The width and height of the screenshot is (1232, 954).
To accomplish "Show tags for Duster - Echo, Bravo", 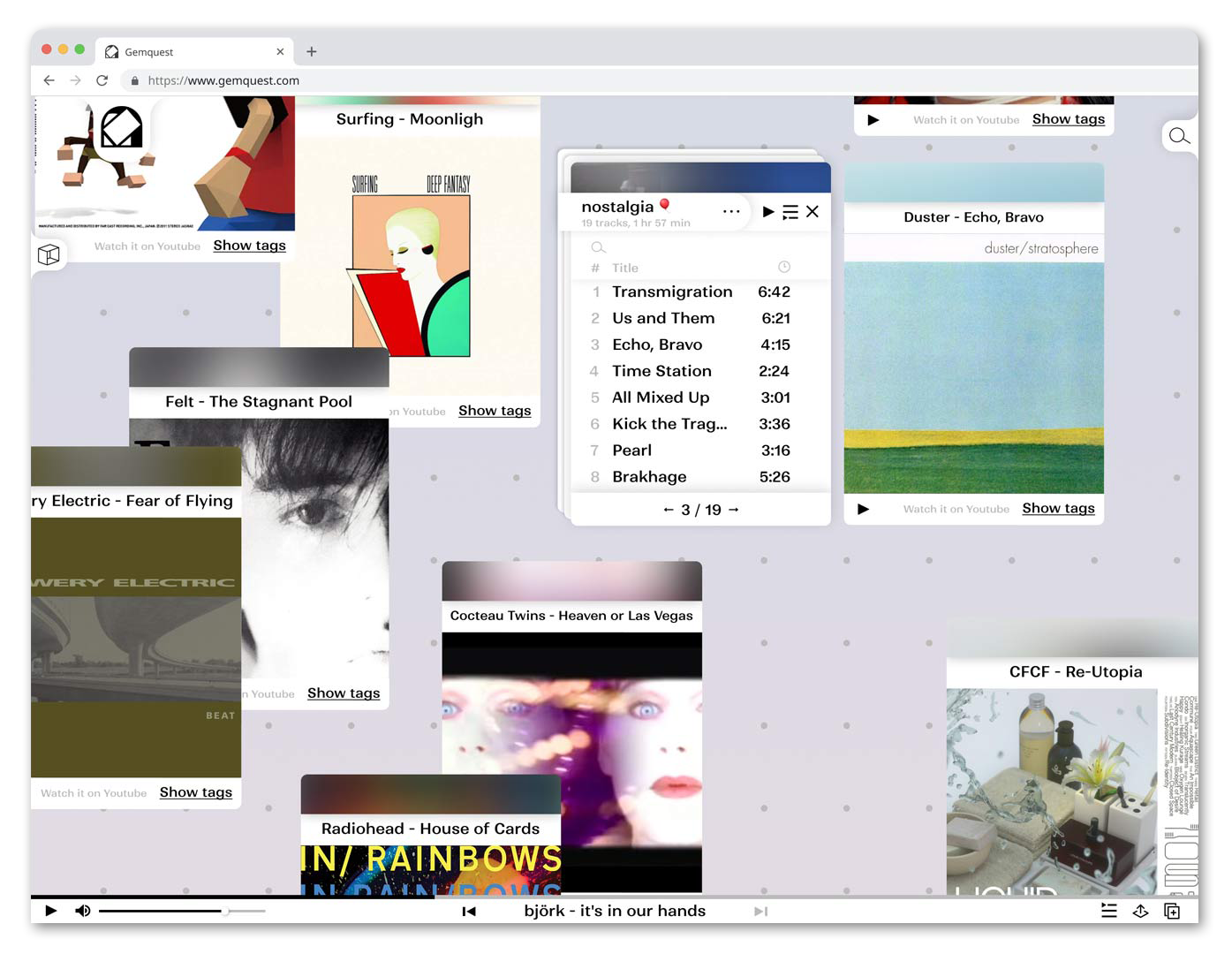I will click(1058, 508).
